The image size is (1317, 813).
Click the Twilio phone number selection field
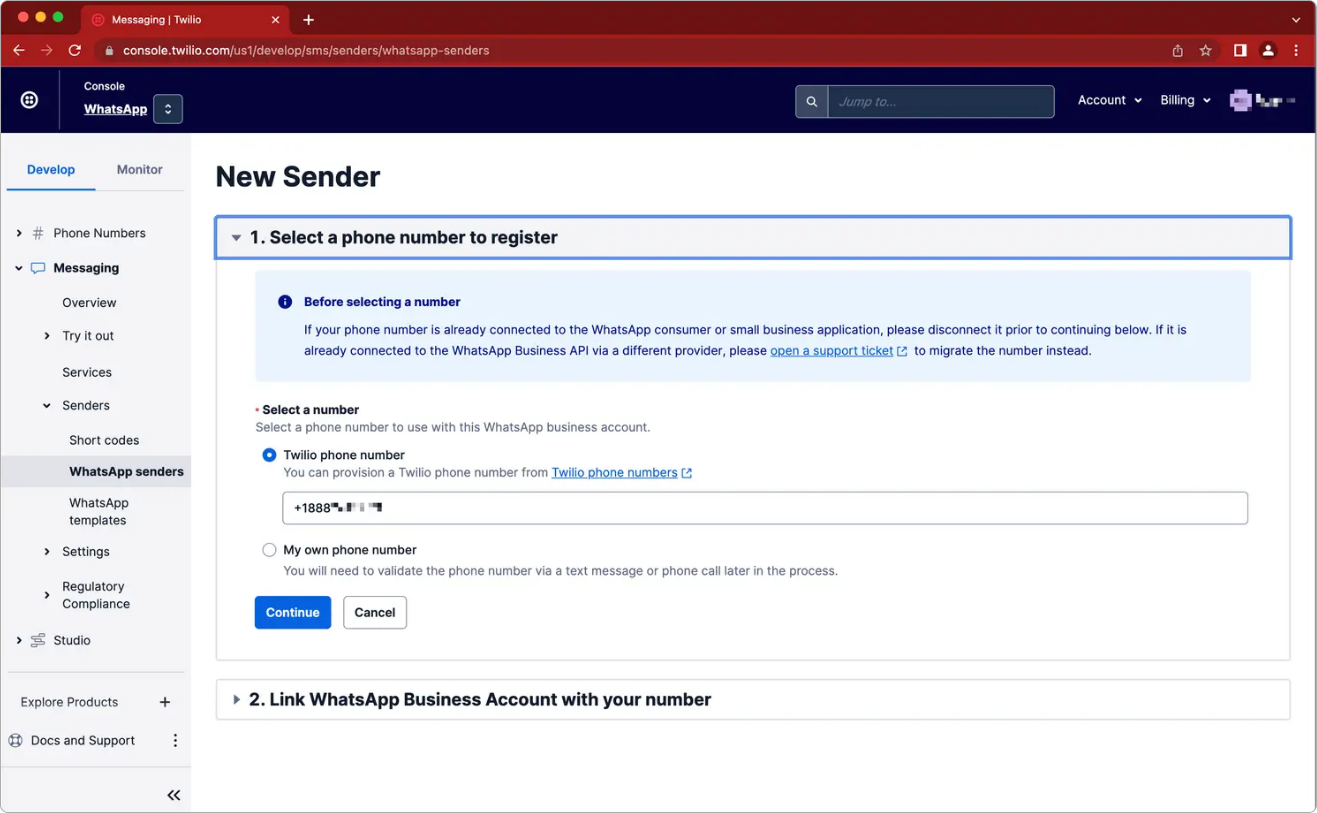(x=765, y=508)
